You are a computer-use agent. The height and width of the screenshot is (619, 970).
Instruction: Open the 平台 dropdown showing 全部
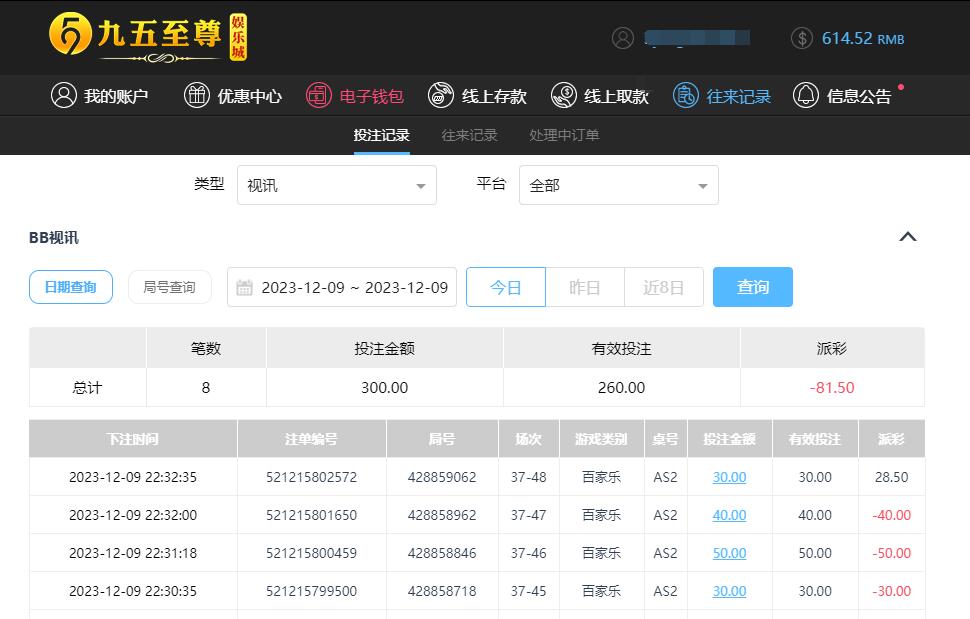click(619, 185)
